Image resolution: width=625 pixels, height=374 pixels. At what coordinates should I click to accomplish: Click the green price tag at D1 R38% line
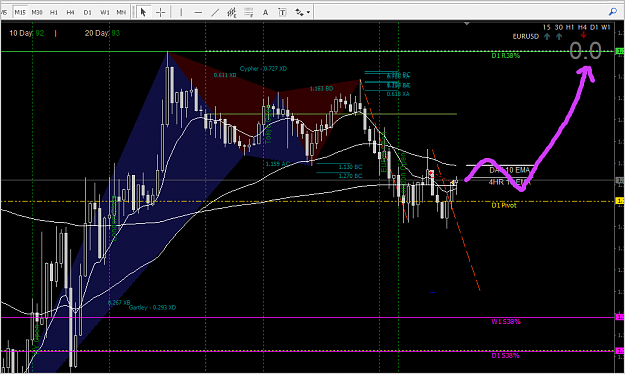(620, 51)
